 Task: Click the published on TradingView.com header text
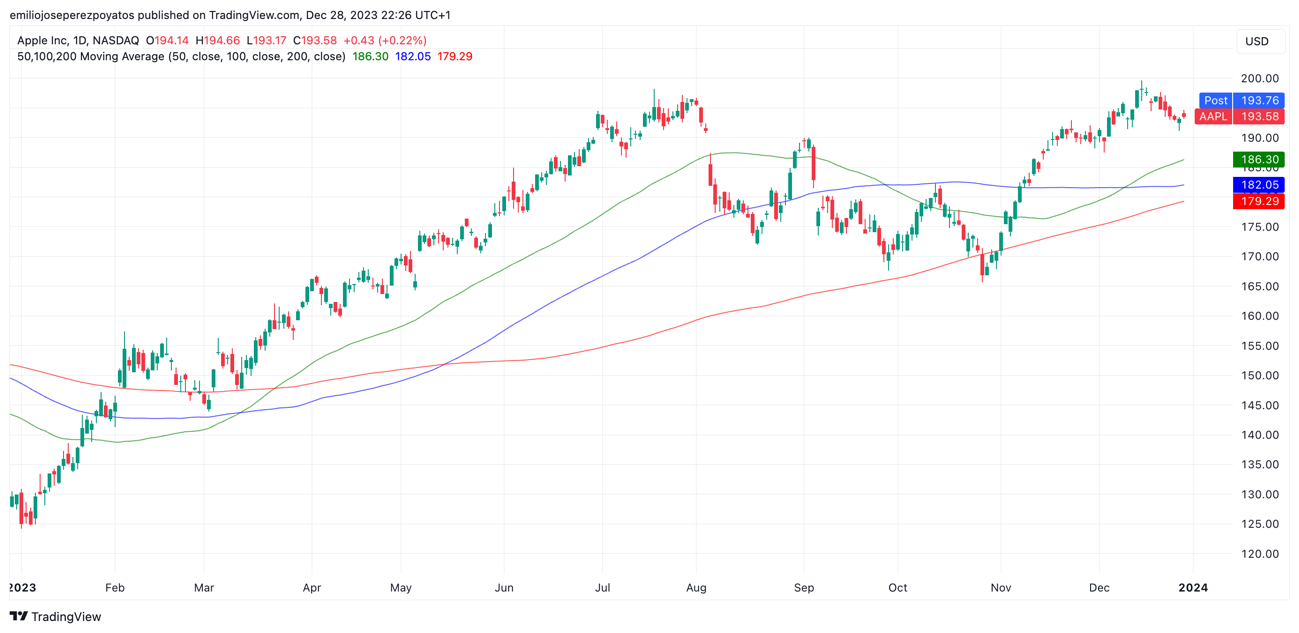tap(229, 15)
